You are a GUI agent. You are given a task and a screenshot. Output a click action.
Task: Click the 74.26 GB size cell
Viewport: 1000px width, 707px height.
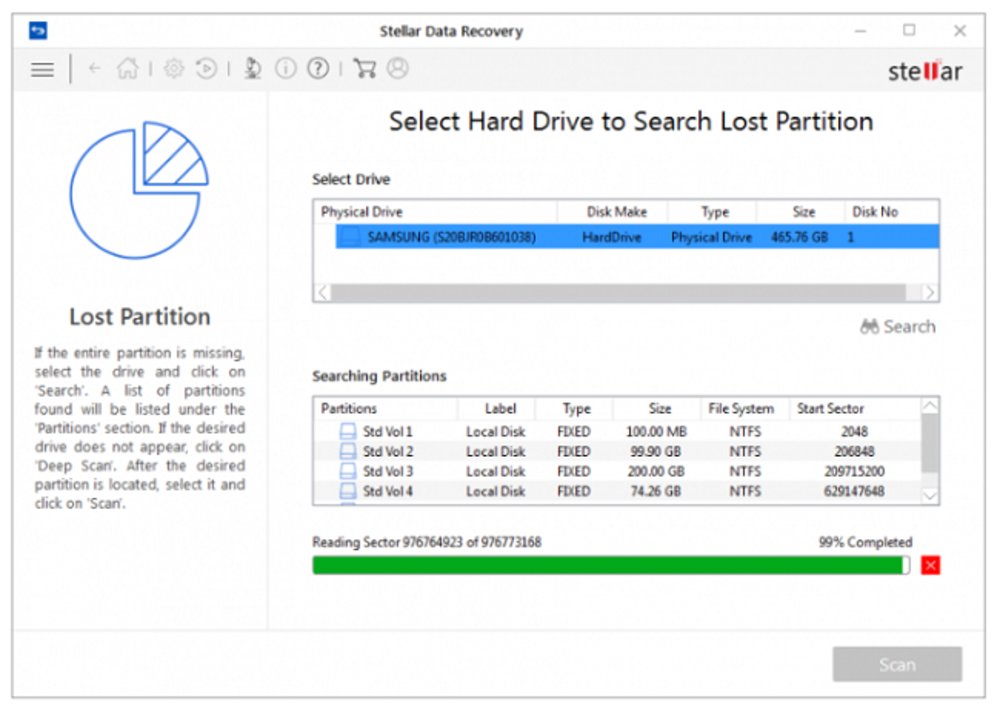[x=656, y=491]
